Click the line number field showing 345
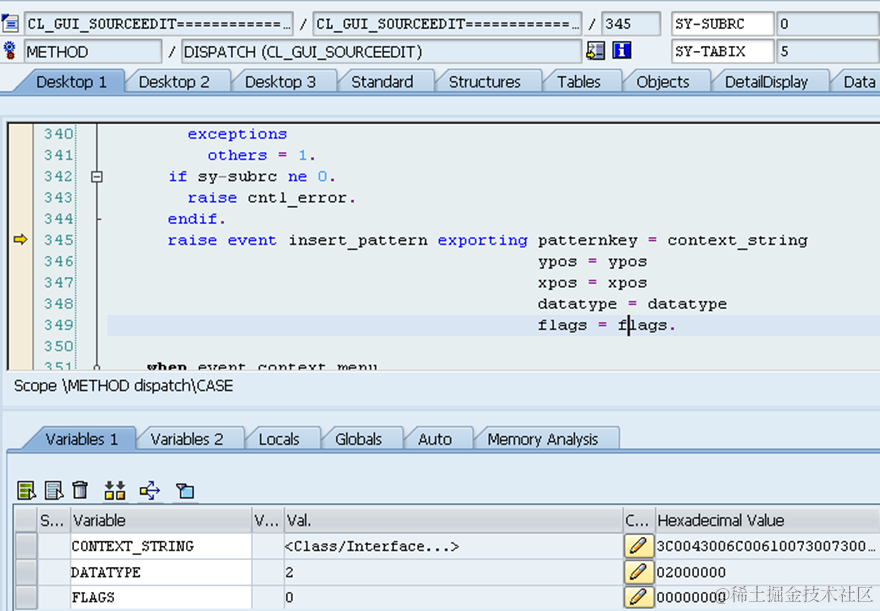The image size is (880, 611). point(631,24)
